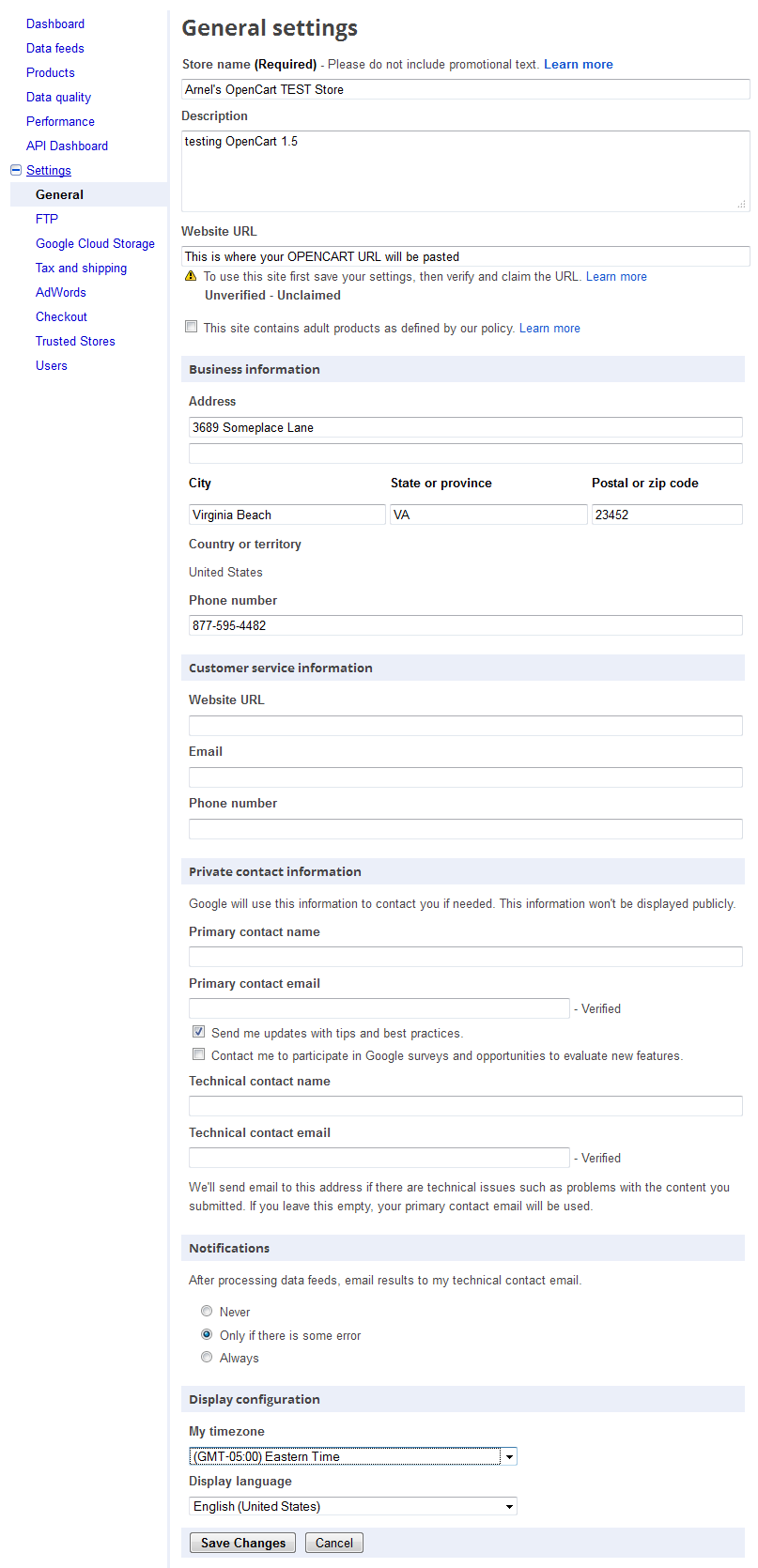Go to Tax and shipping settings
The height and width of the screenshot is (1568, 758).
point(81,268)
